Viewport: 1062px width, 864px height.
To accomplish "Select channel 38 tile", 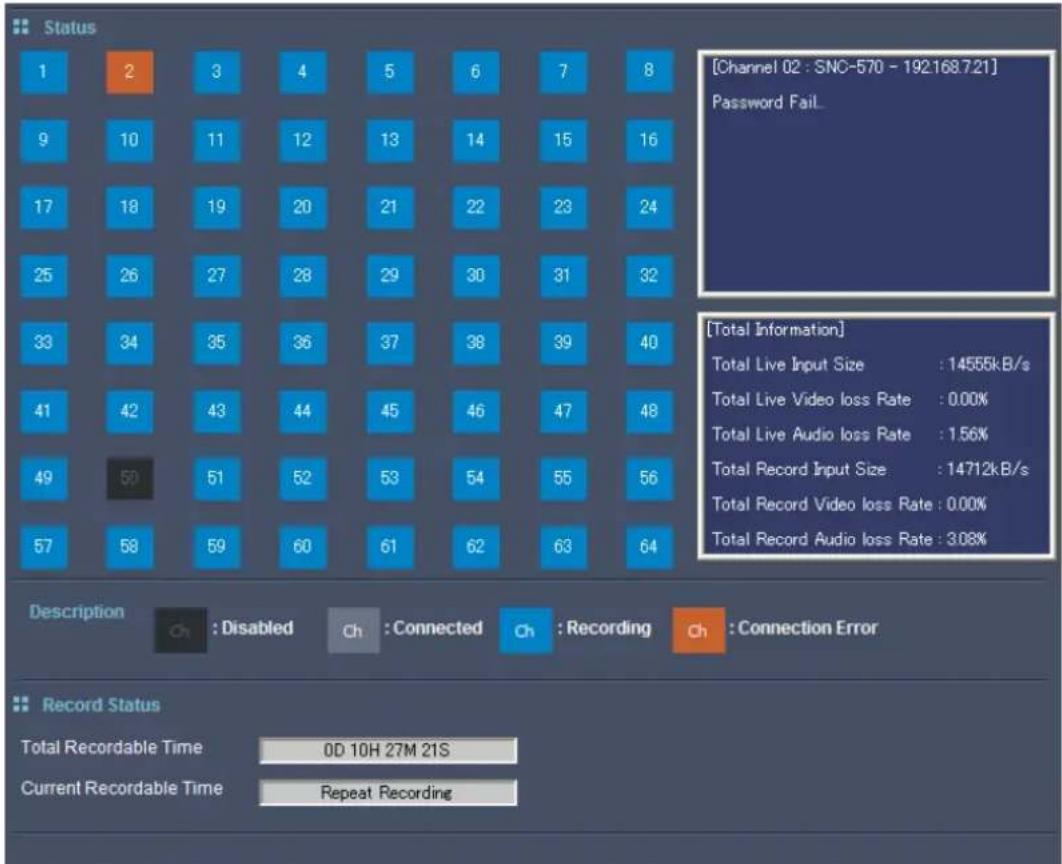I will (475, 343).
